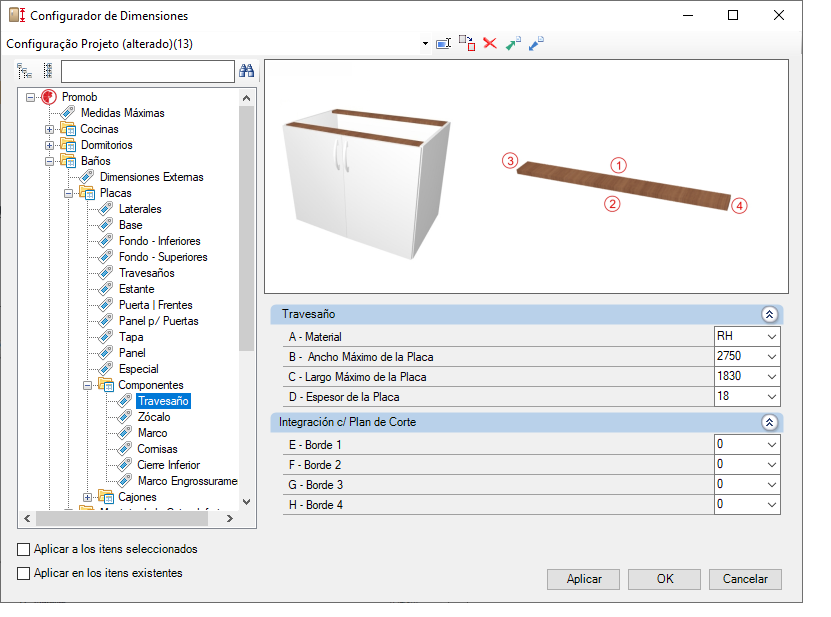Collapse the Placas tree node
Image resolution: width=831 pixels, height=617 pixels.
coord(68,193)
